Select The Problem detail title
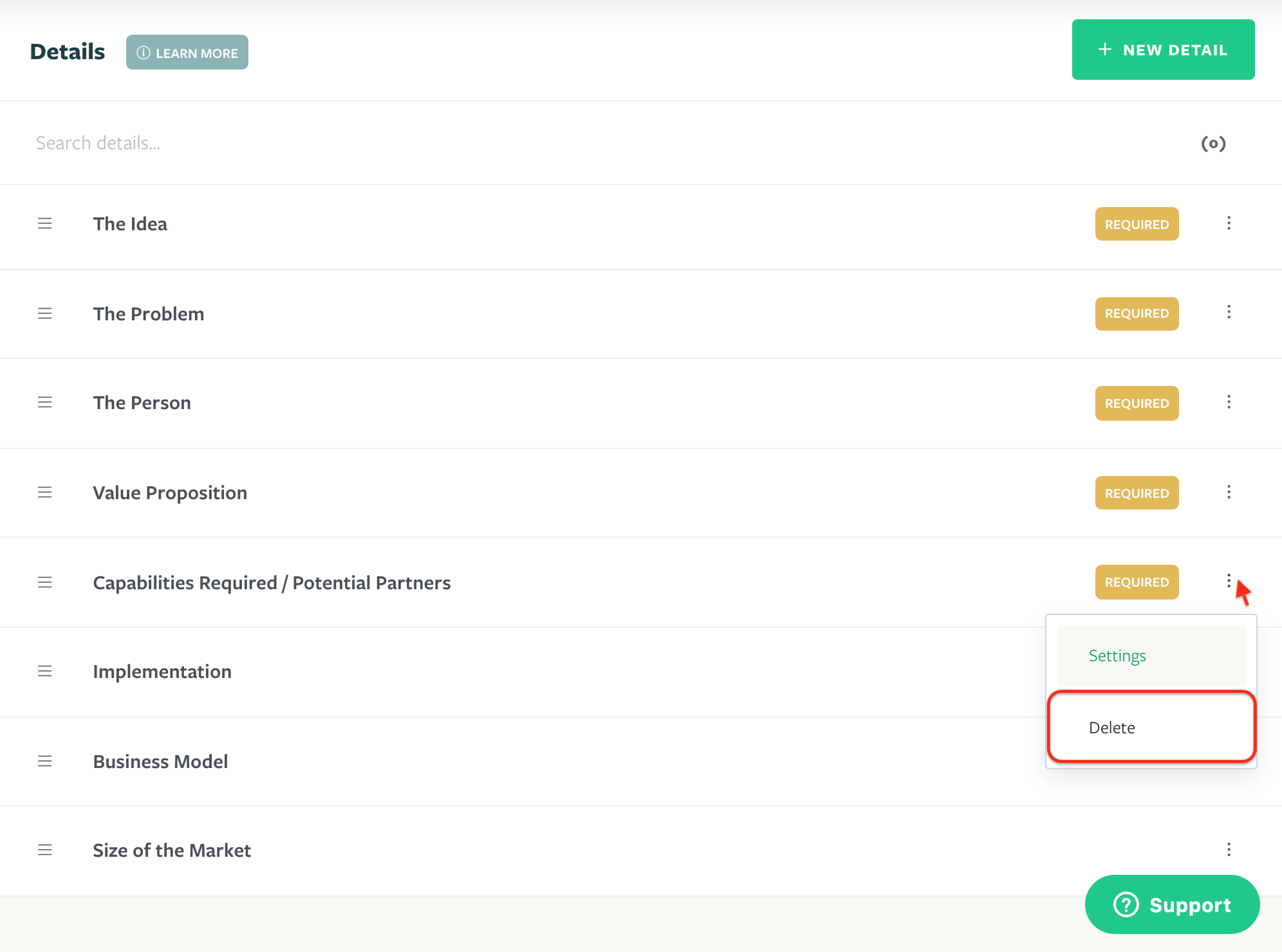Screen dimensions: 1282x952 pos(149,314)
